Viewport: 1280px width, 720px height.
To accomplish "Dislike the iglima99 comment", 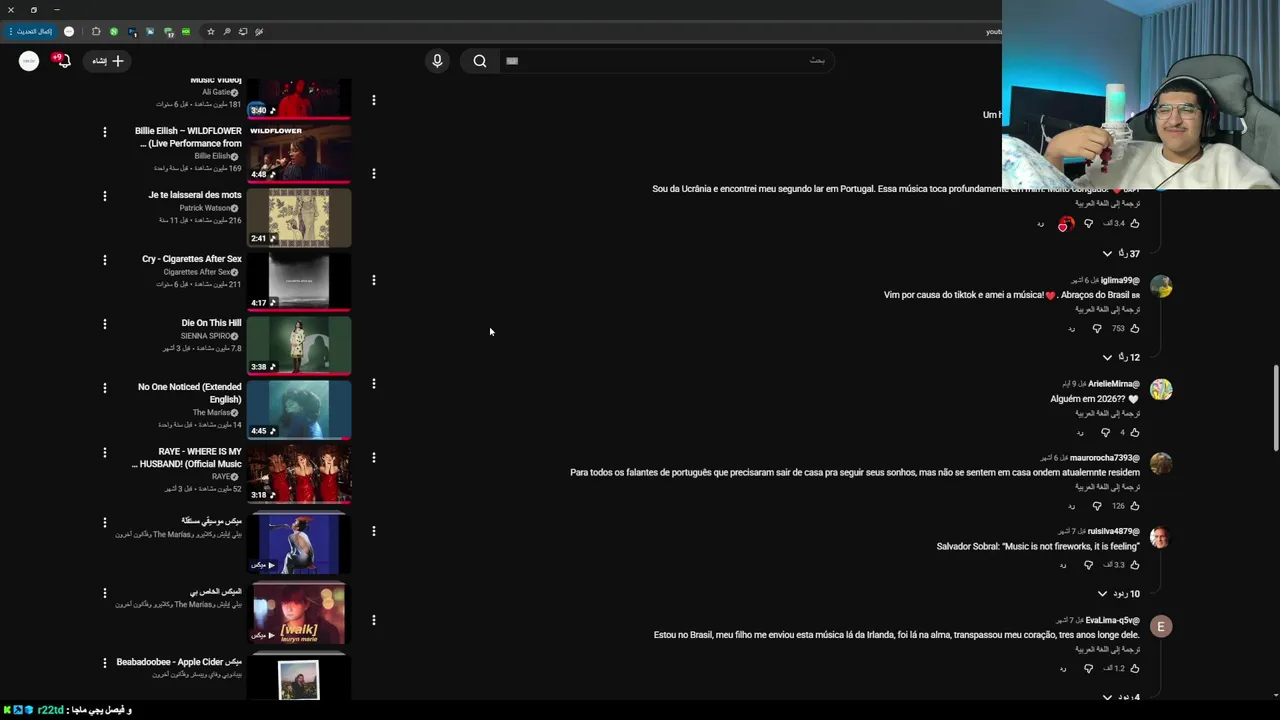I will 1097,328.
